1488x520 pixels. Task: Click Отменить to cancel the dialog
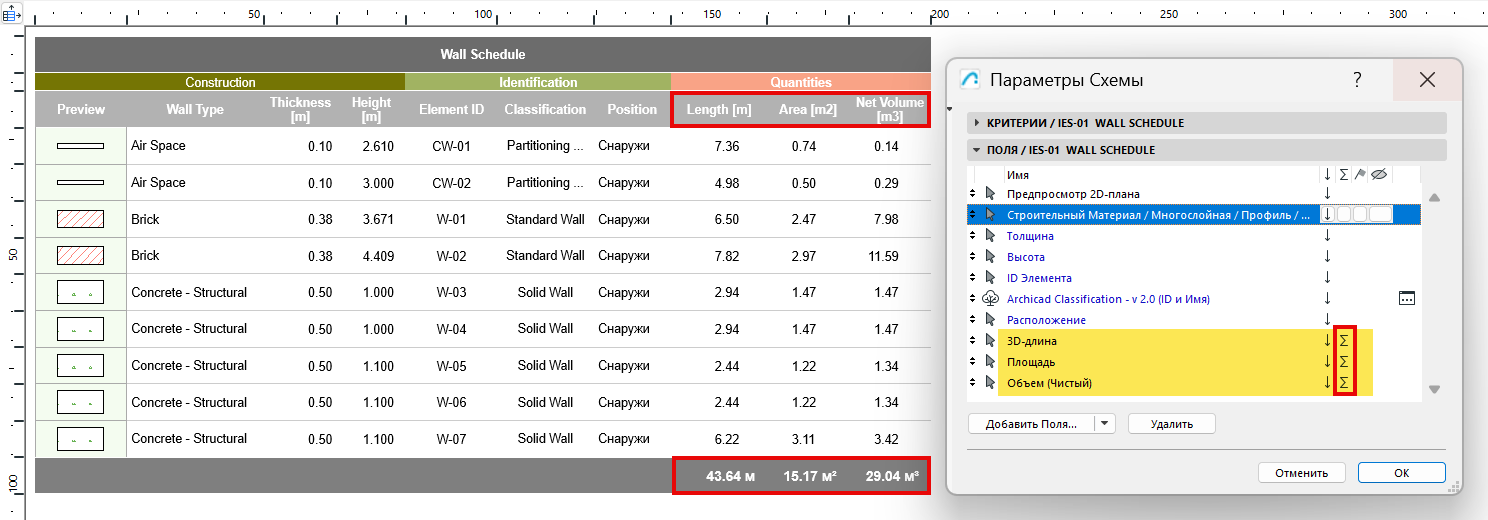[x=1300, y=473]
